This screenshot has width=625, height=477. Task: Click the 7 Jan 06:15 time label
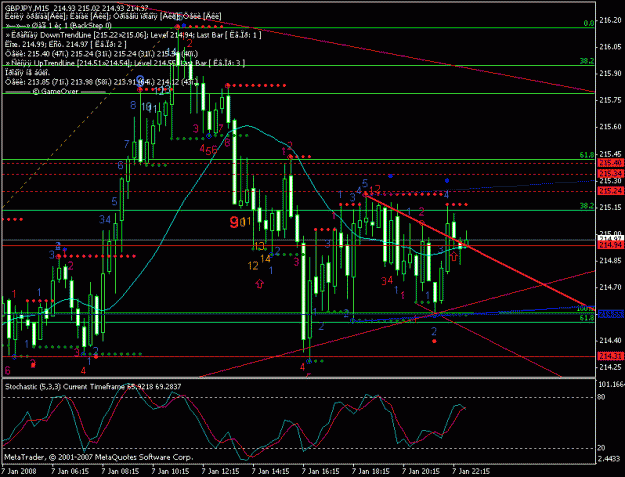tap(70, 471)
